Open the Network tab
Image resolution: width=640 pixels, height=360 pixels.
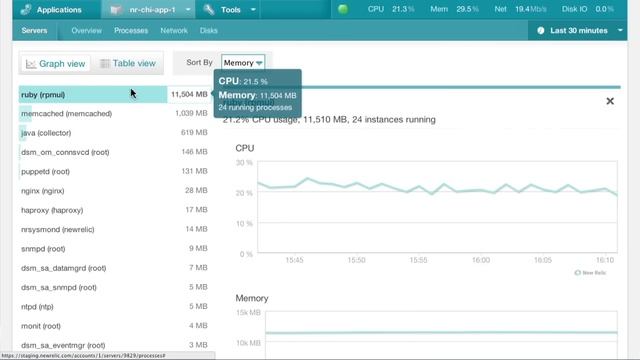[x=174, y=31]
